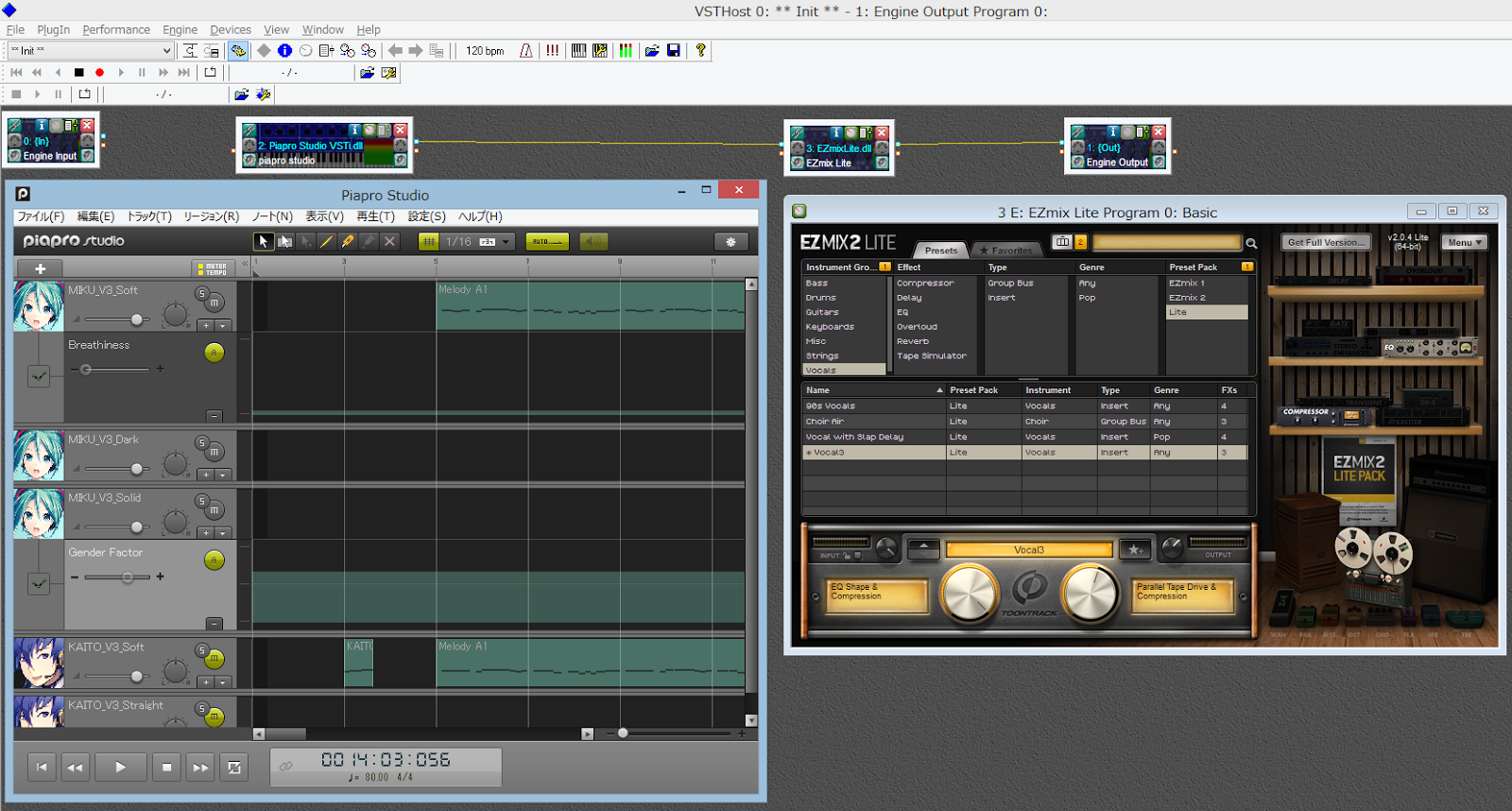Save with the floppy disk icon

coord(674,50)
